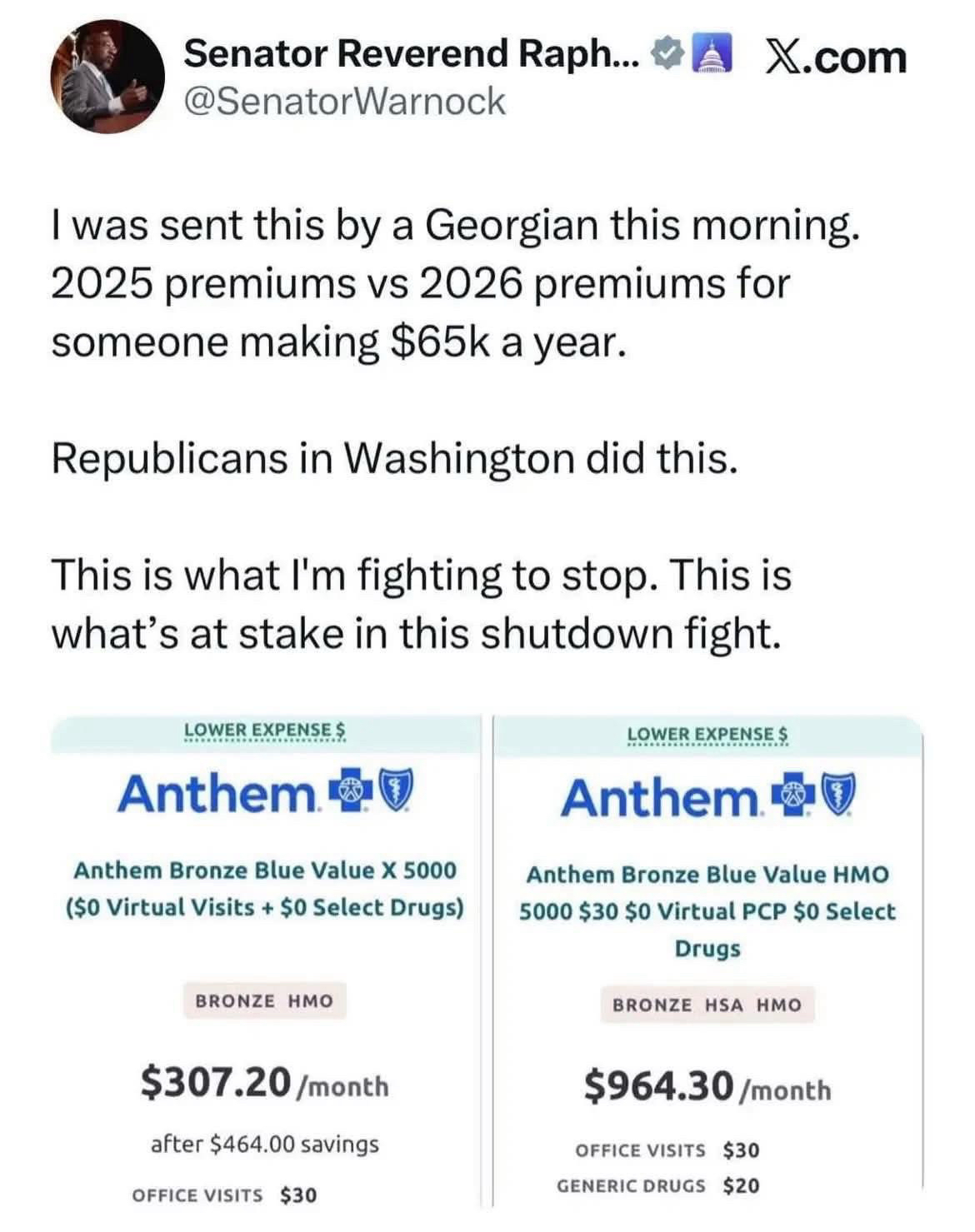Click the BRONZE HMO badge
This screenshot has height=1232, width=975.
click(264, 1000)
